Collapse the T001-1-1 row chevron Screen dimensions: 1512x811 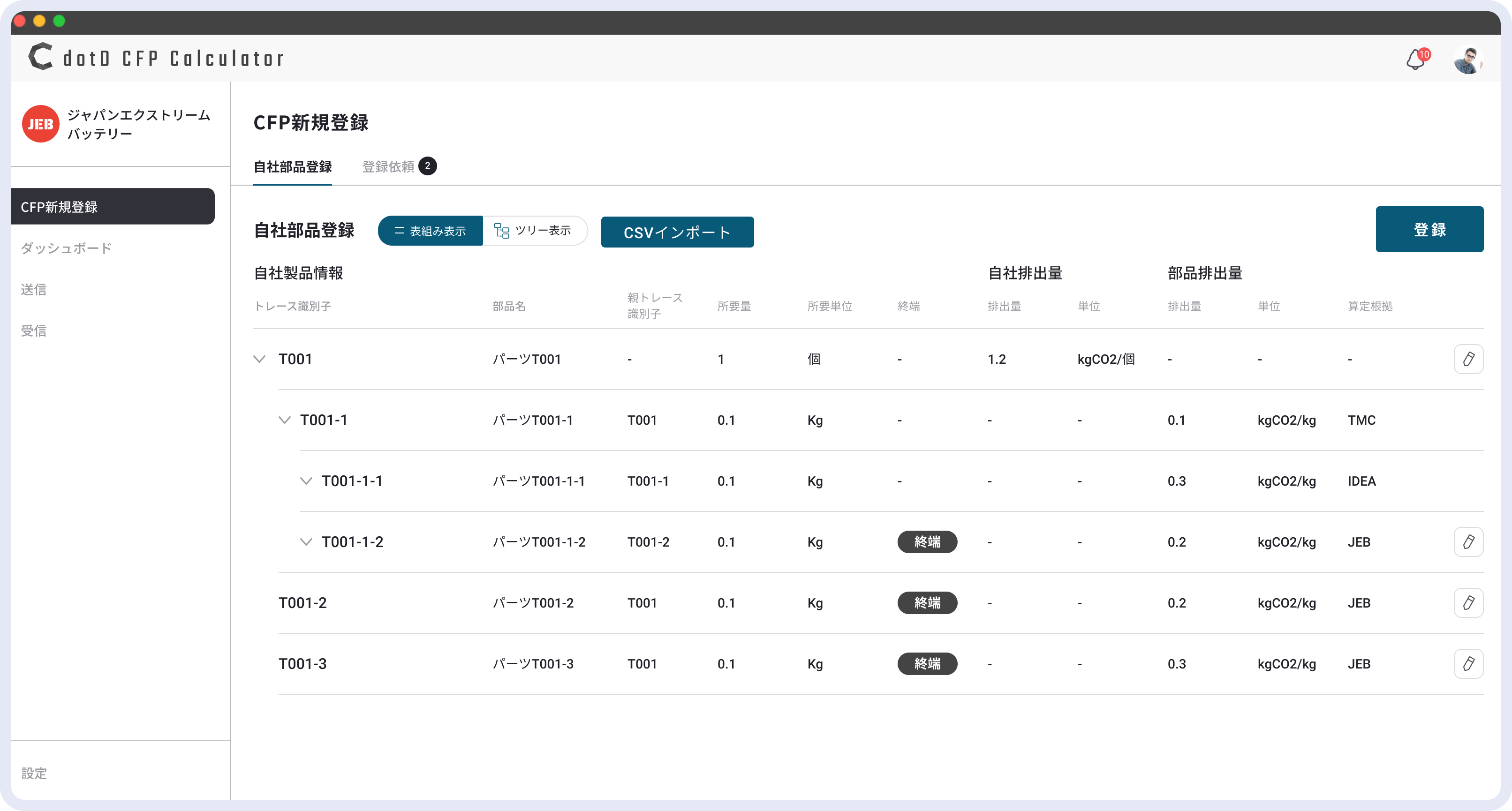pyautogui.click(x=306, y=481)
